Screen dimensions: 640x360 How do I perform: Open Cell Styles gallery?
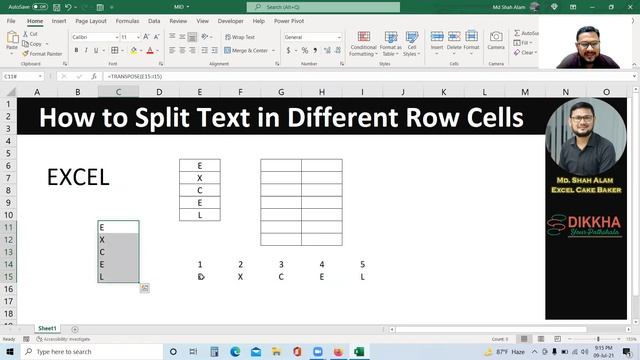(x=411, y=43)
